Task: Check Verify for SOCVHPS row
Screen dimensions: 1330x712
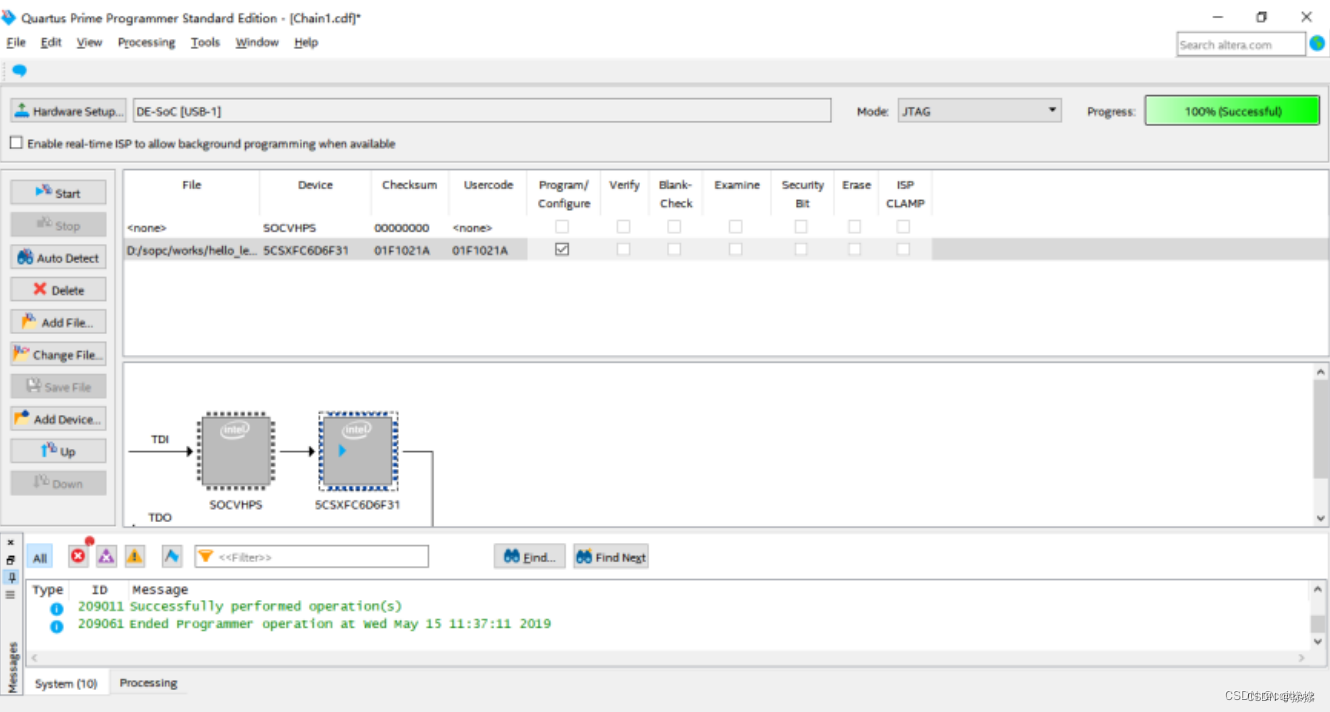Action: [x=623, y=227]
